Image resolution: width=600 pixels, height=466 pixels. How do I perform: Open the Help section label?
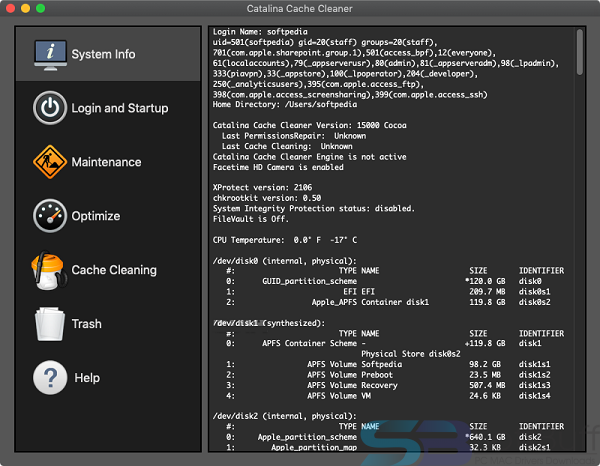[x=87, y=378]
